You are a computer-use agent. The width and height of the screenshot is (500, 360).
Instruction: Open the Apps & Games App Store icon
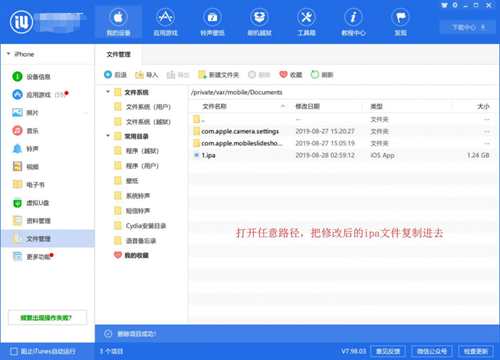(166, 22)
